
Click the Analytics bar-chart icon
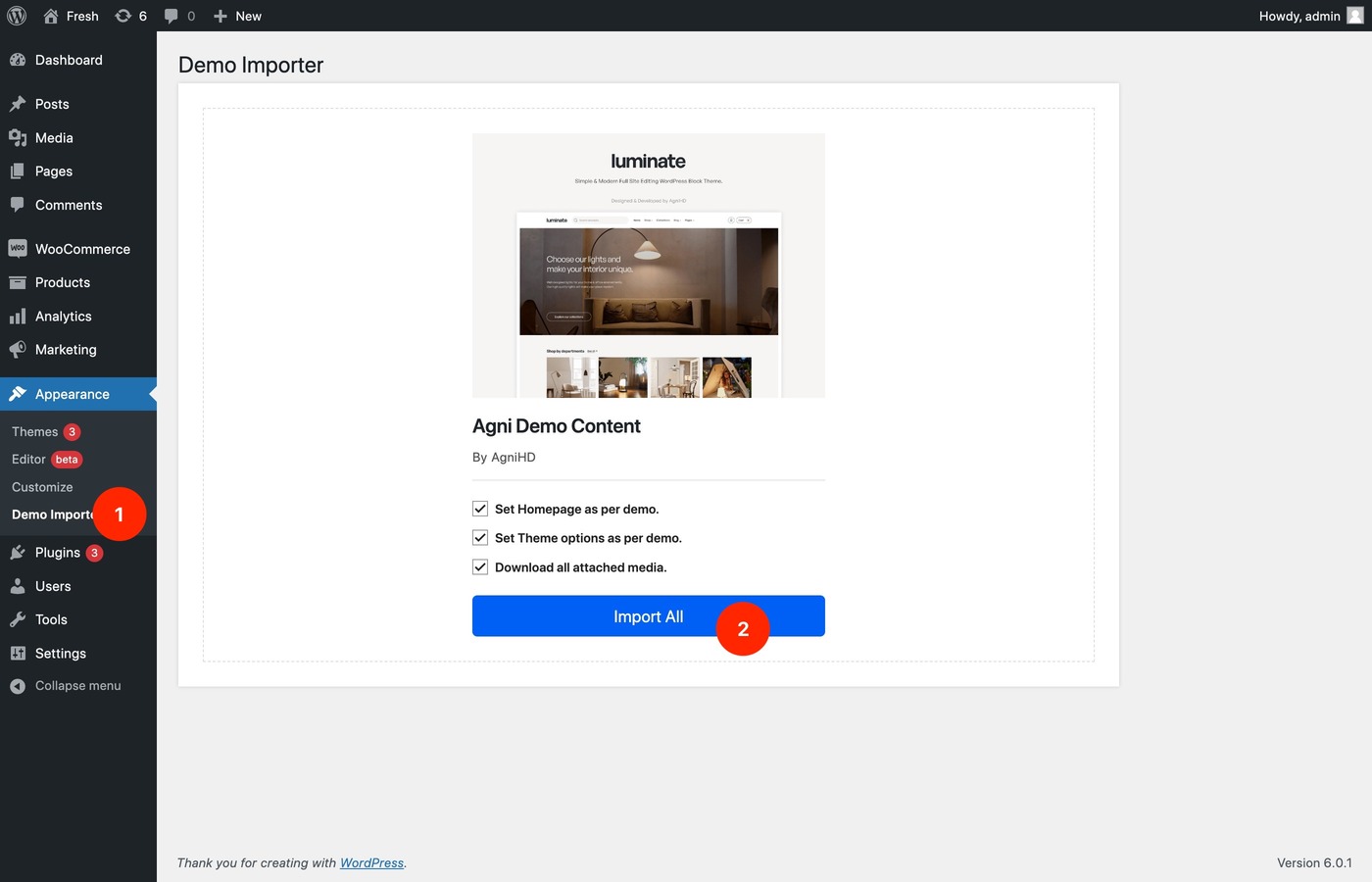click(18, 316)
